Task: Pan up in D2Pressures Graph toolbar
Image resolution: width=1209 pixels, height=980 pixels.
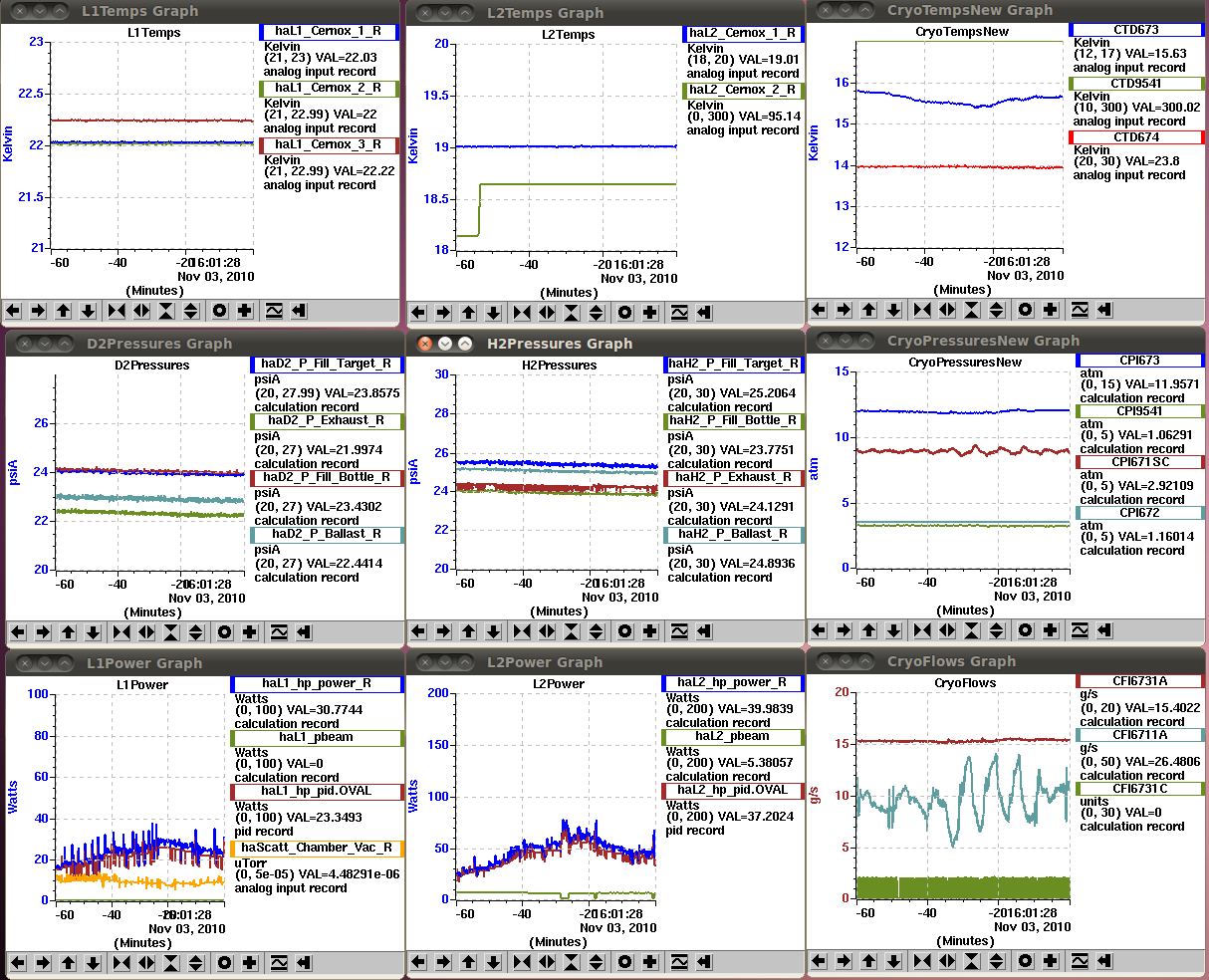Action: pyautogui.click(x=69, y=631)
